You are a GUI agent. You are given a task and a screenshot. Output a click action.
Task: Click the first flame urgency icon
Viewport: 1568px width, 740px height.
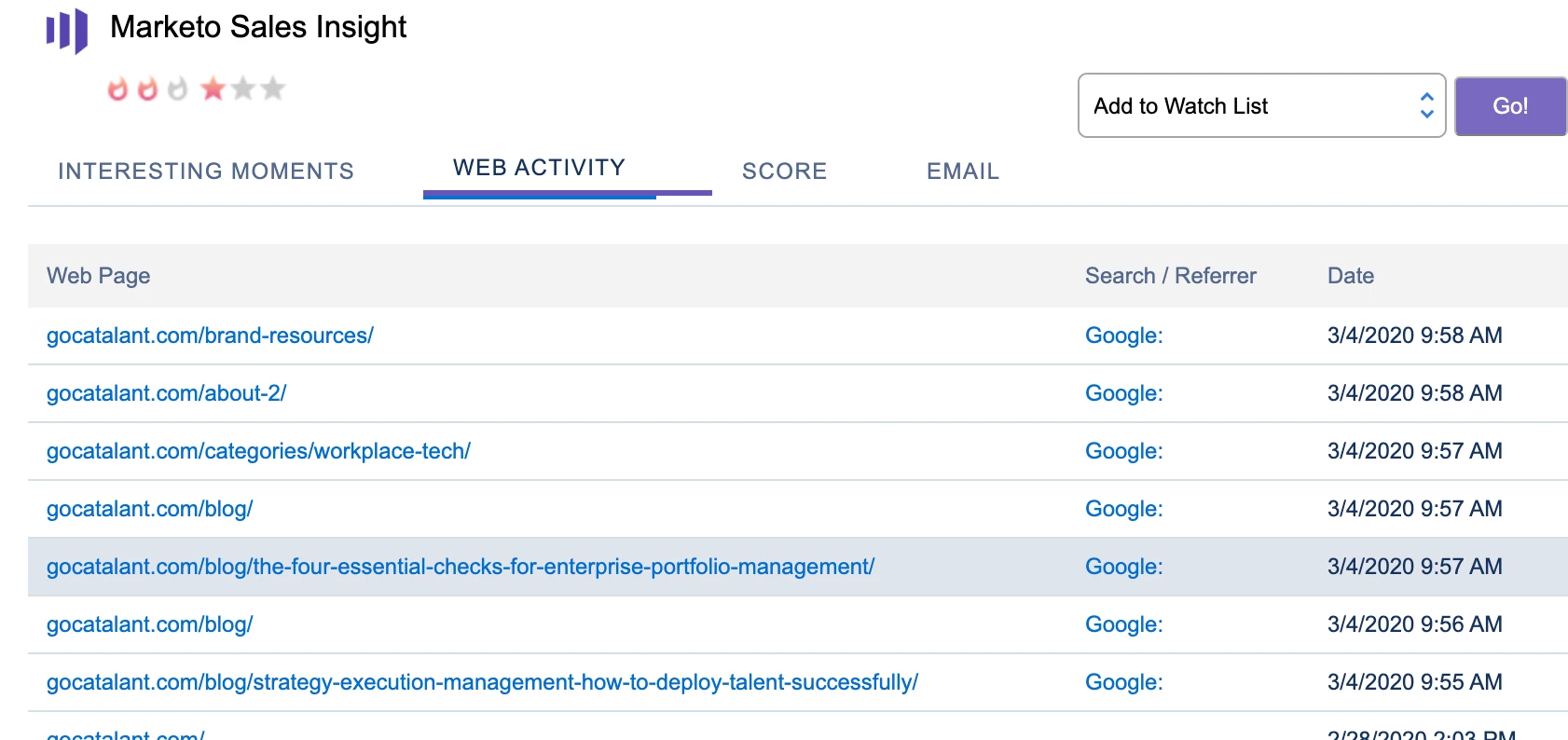pyautogui.click(x=117, y=89)
